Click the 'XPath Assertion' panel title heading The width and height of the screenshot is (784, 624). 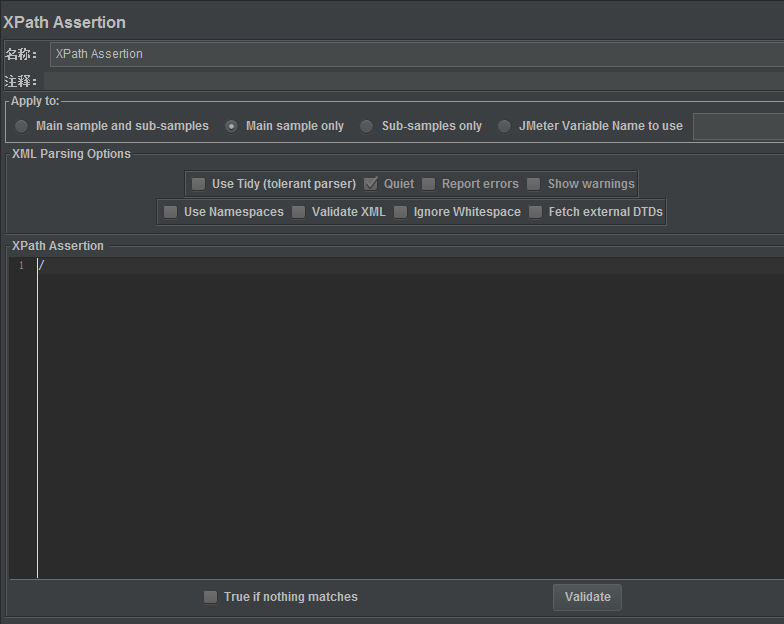[64, 22]
